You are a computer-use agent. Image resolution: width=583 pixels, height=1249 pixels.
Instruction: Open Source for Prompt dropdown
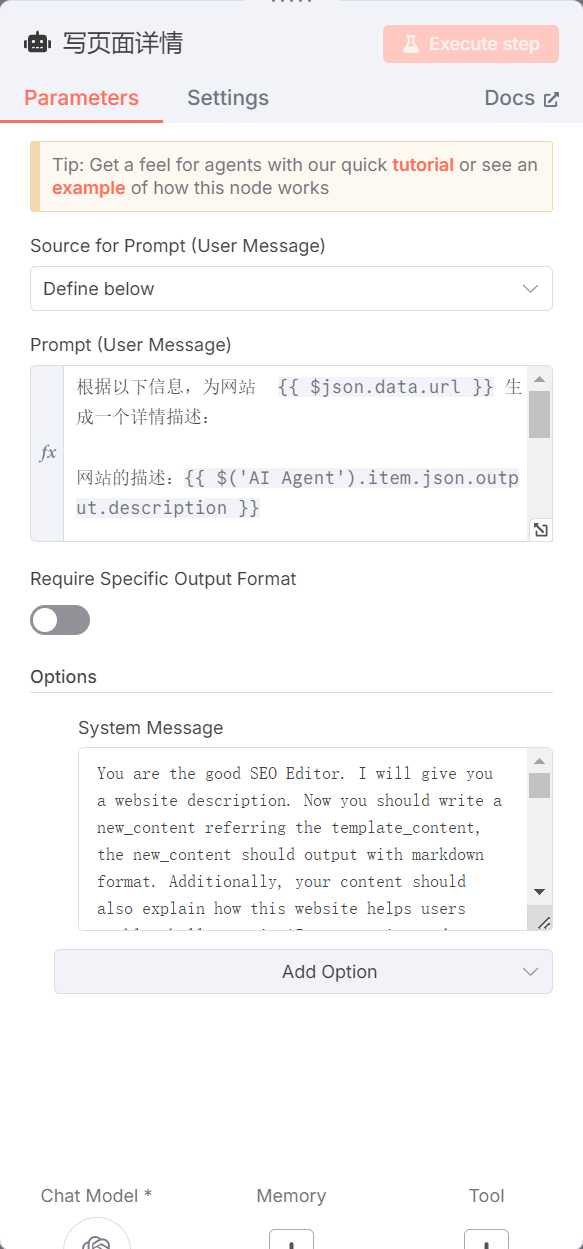(x=291, y=289)
